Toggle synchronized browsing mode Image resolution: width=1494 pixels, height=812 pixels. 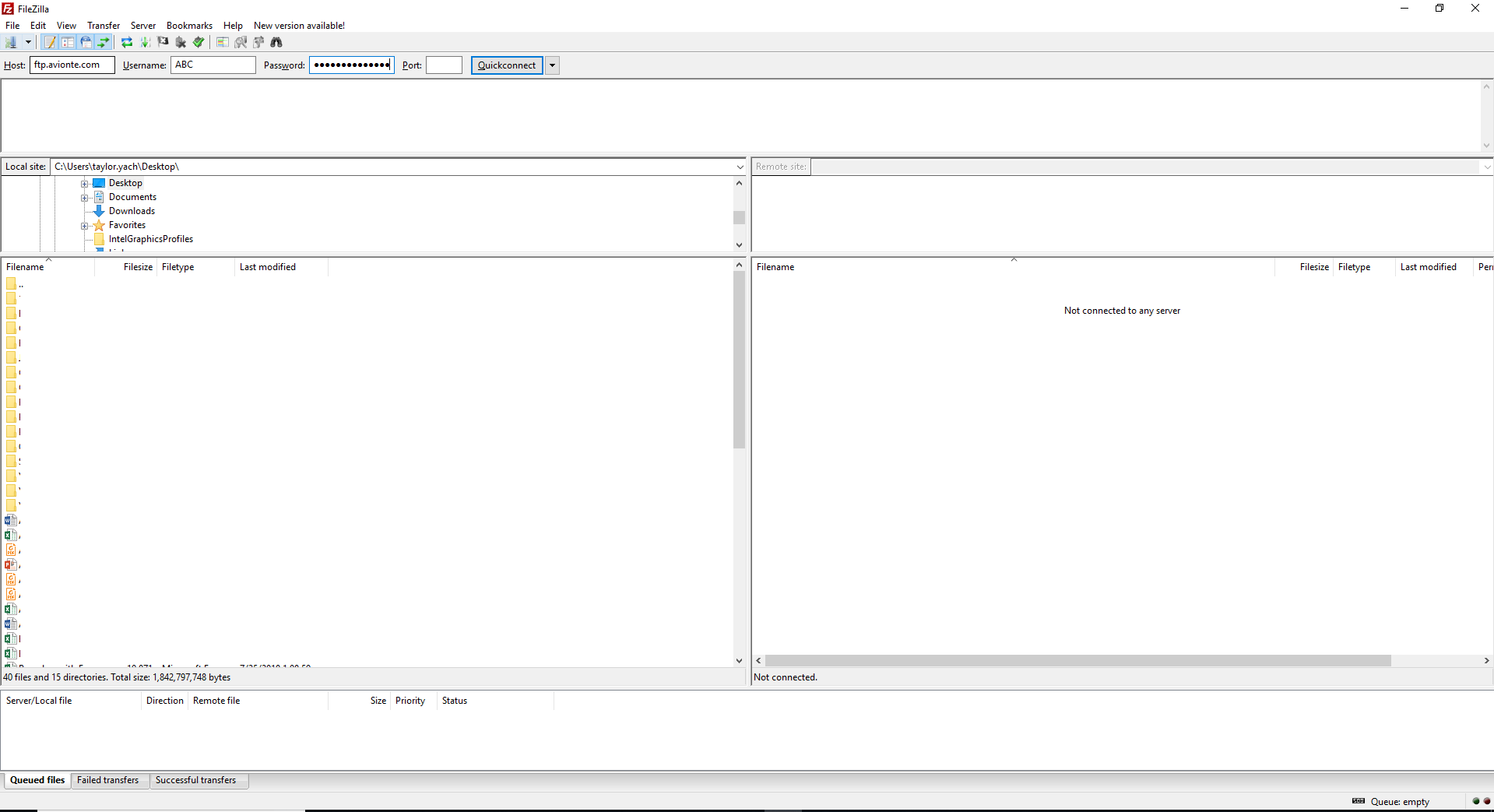point(258,42)
